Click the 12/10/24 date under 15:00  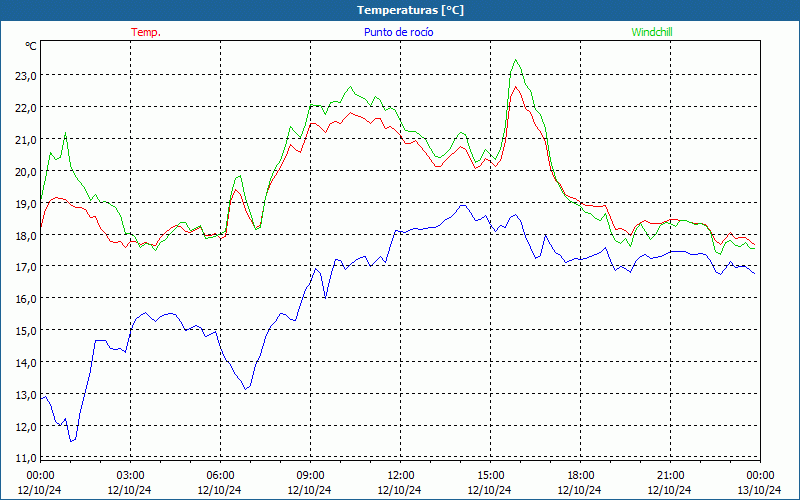click(x=489, y=490)
